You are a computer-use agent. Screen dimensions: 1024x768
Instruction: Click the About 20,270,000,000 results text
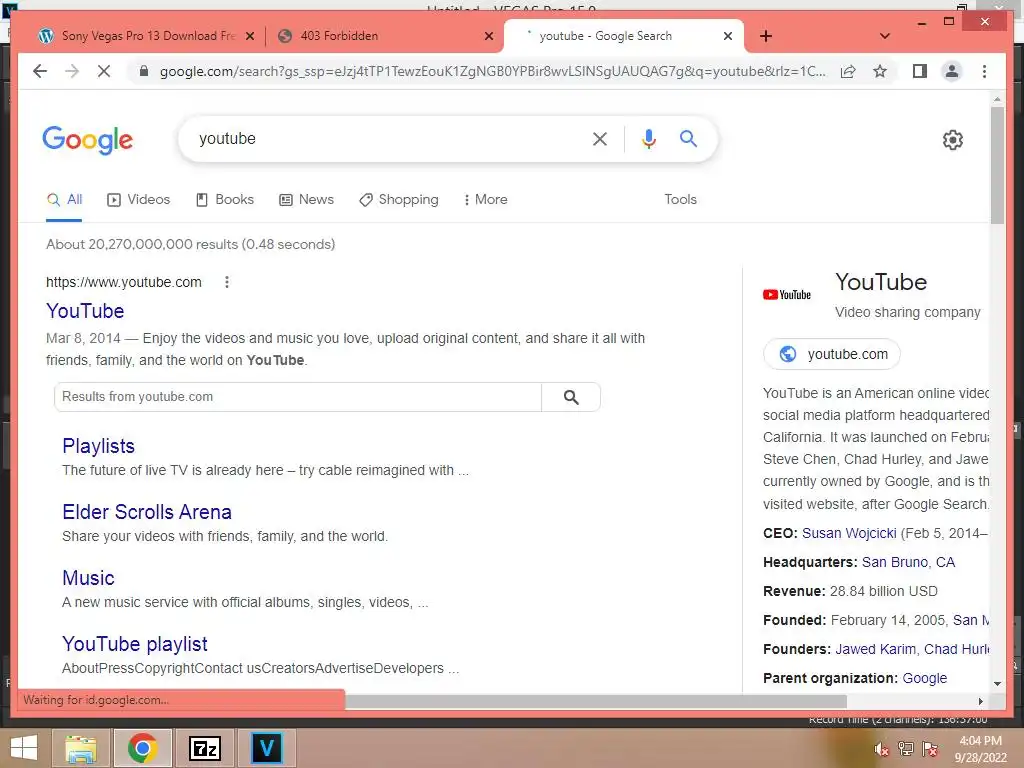pos(191,244)
